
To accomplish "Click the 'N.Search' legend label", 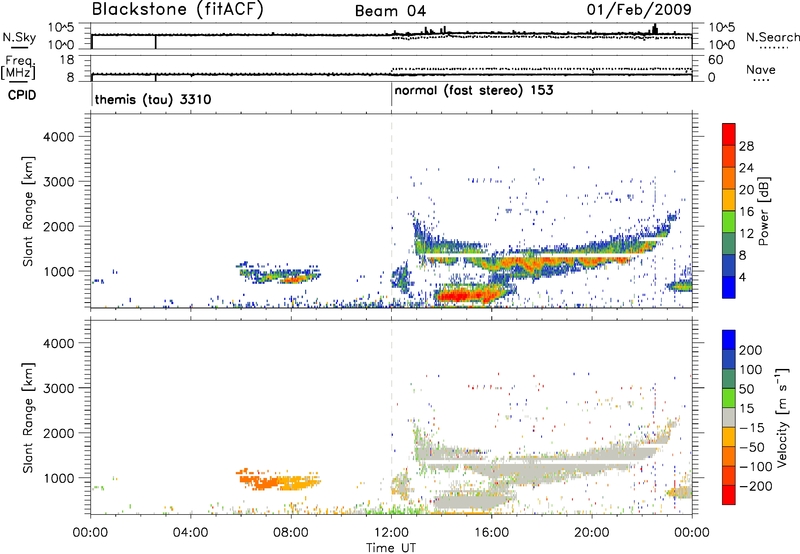I will [x=772, y=37].
